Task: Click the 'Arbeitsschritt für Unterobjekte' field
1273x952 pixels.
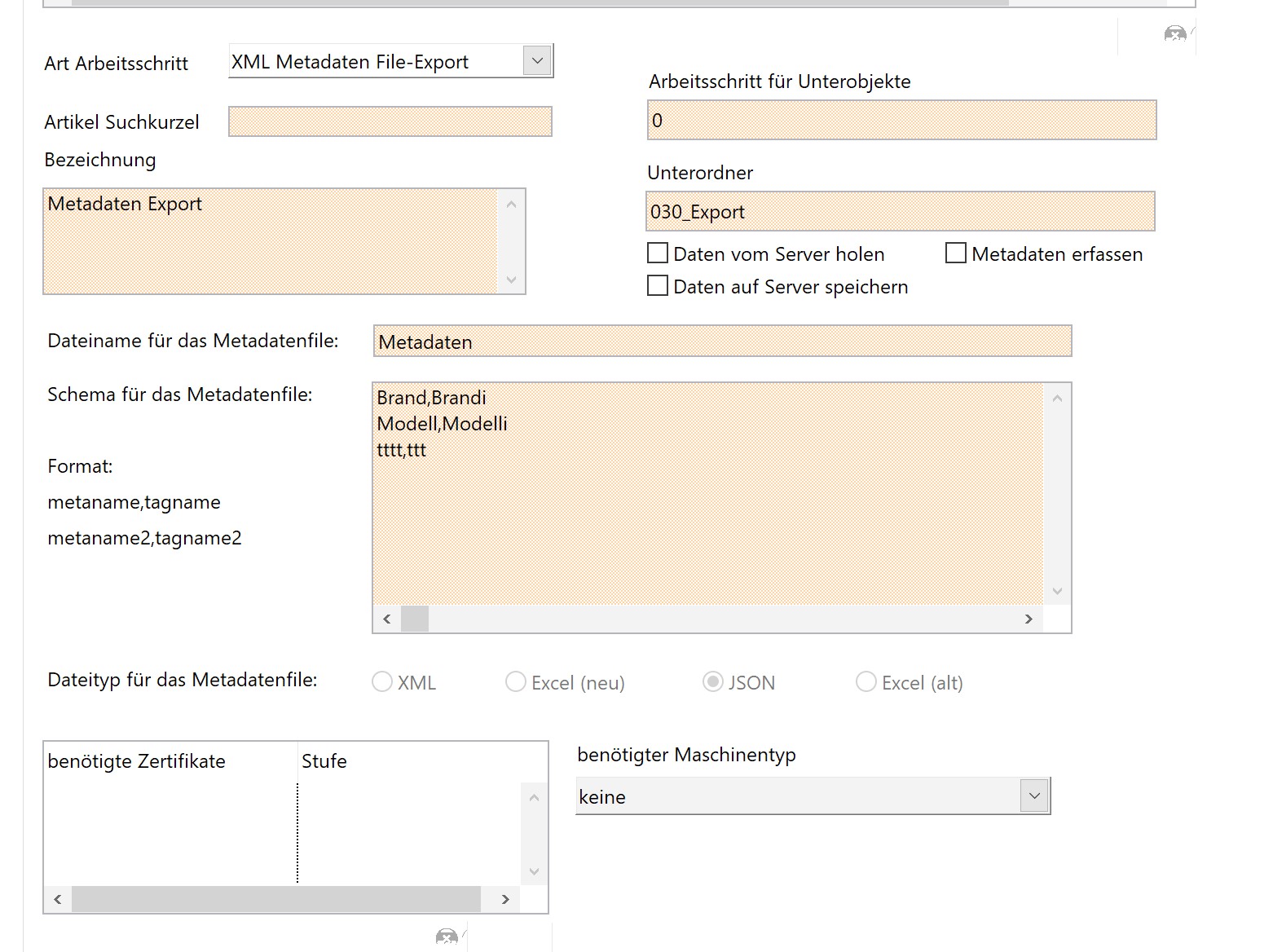Action: point(901,121)
